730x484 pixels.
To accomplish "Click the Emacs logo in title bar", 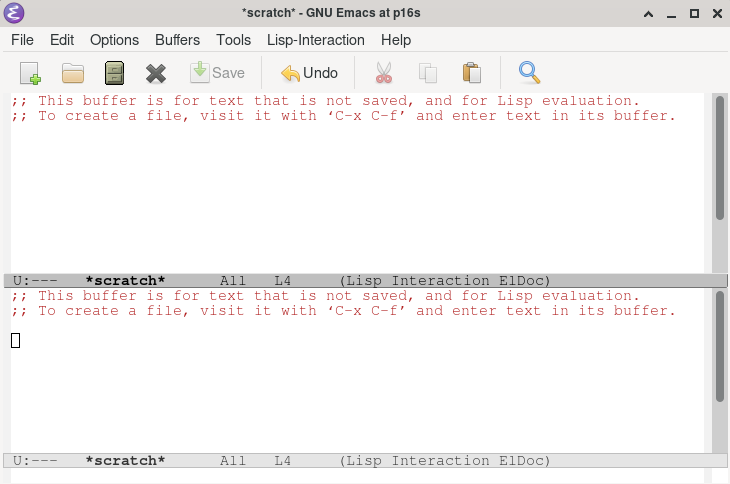I will click(14, 13).
